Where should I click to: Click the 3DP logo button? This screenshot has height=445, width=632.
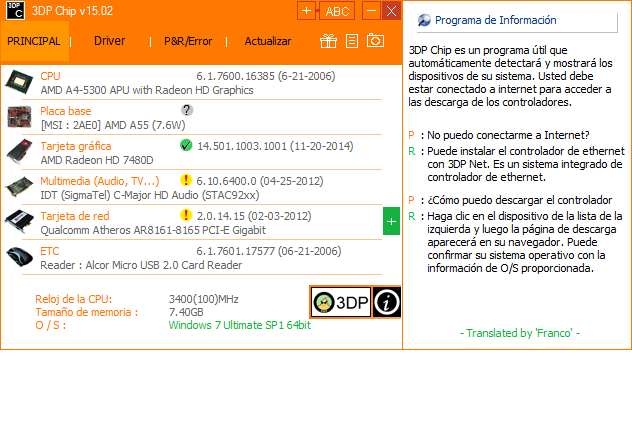341,302
